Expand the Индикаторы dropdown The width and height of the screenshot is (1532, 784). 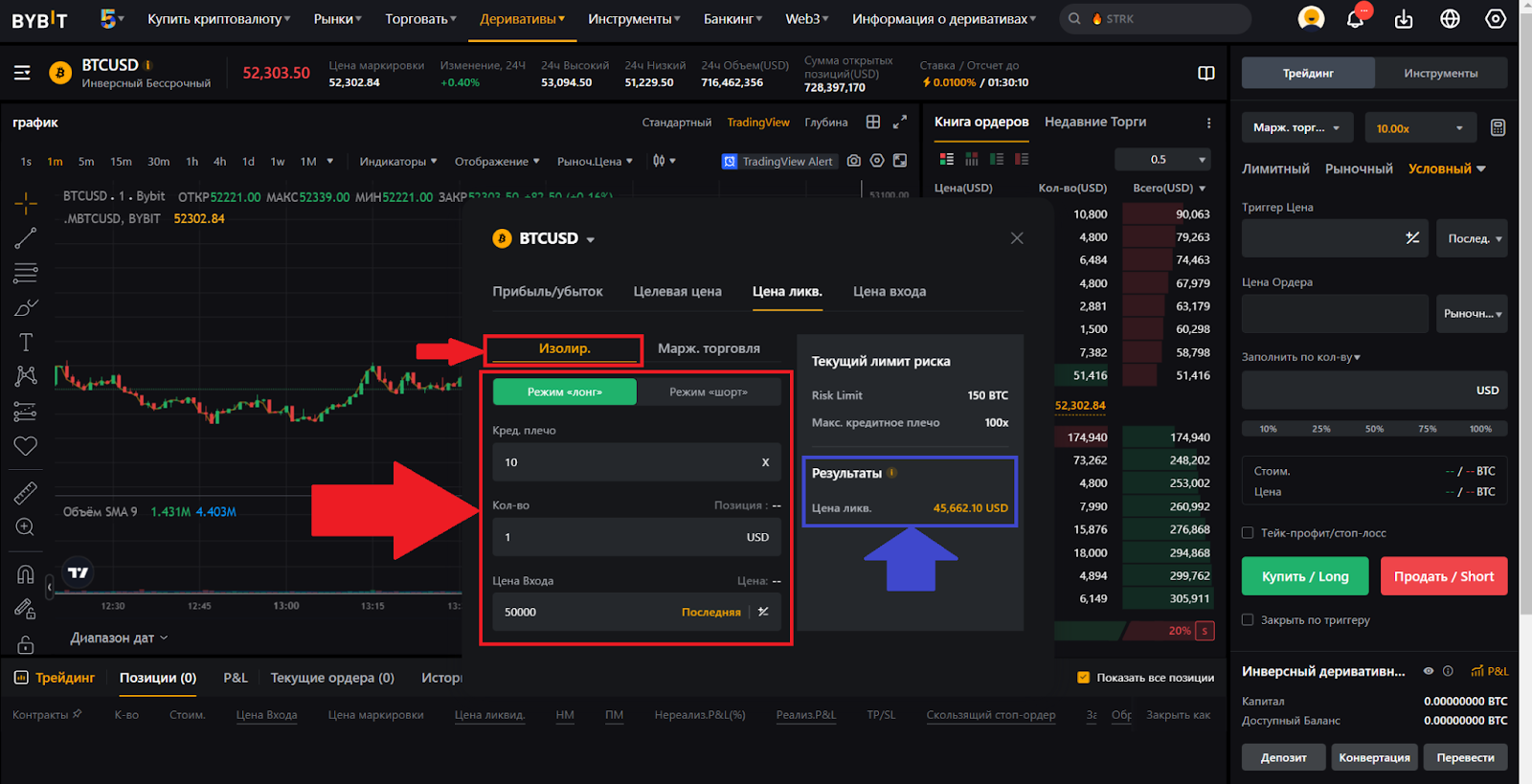tap(397, 162)
